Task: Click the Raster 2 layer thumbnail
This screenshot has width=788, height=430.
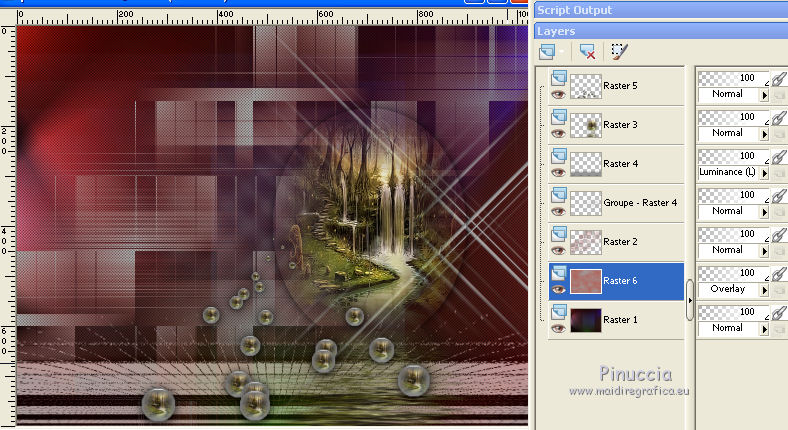Action: coord(586,242)
